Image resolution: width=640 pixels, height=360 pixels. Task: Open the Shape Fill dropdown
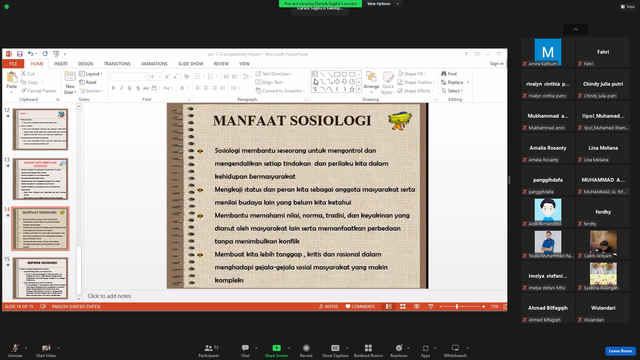click(x=412, y=73)
